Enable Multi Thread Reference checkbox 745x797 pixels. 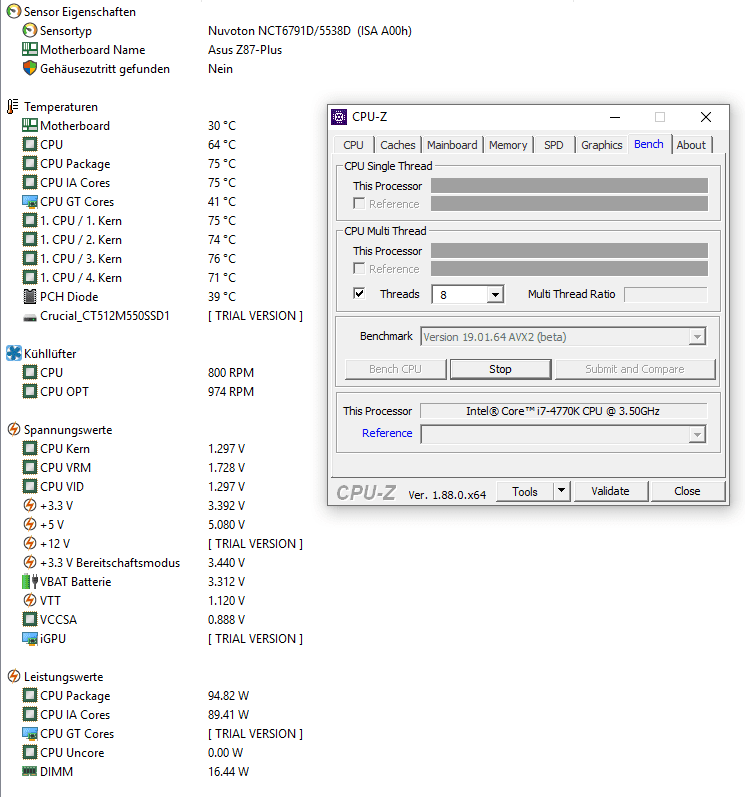click(359, 268)
